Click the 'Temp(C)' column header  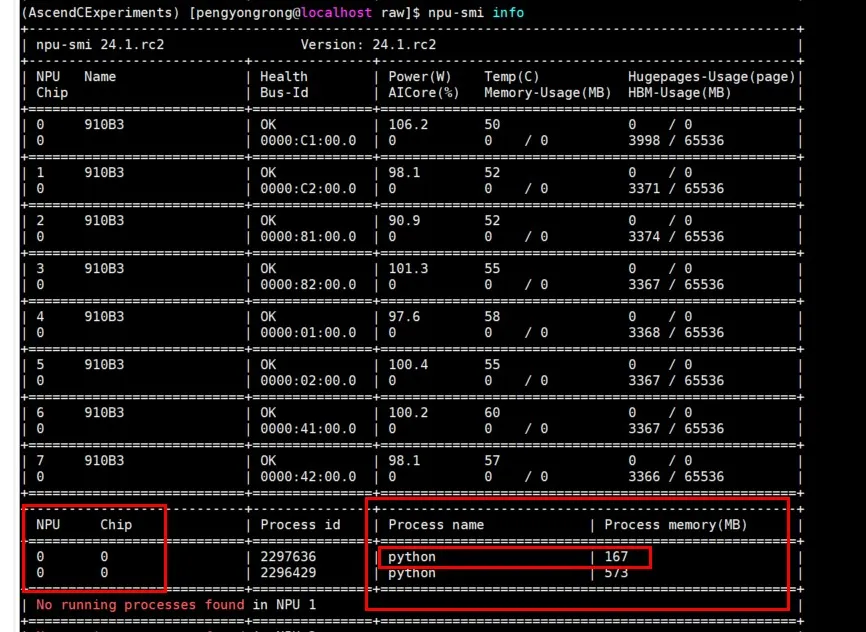coord(511,76)
